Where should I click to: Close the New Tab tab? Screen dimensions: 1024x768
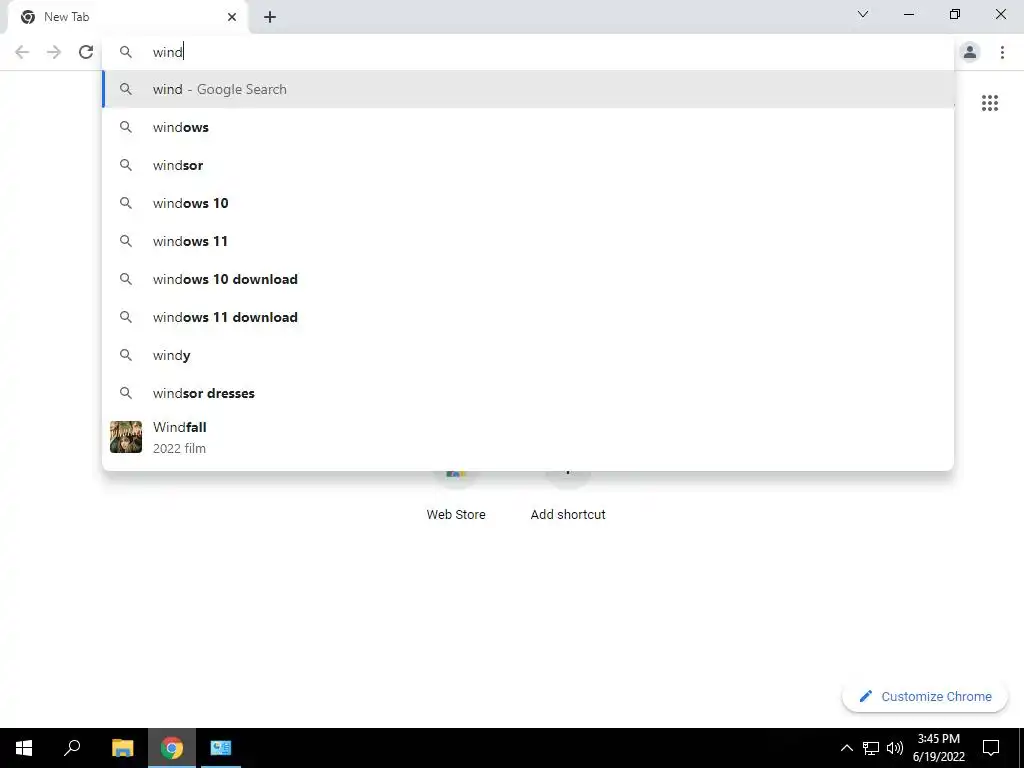coord(232,17)
